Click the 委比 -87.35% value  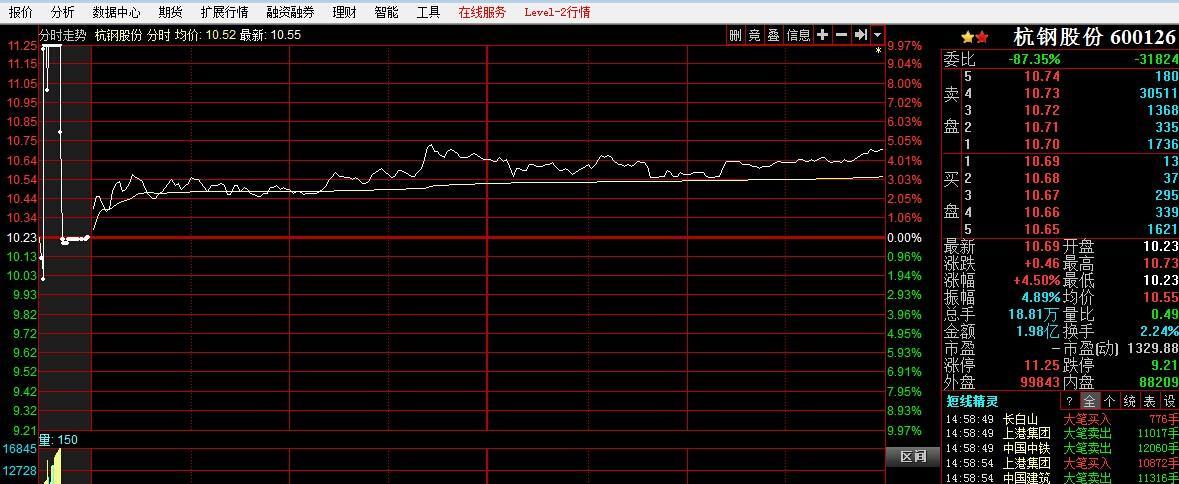pyautogui.click(x=1035, y=59)
